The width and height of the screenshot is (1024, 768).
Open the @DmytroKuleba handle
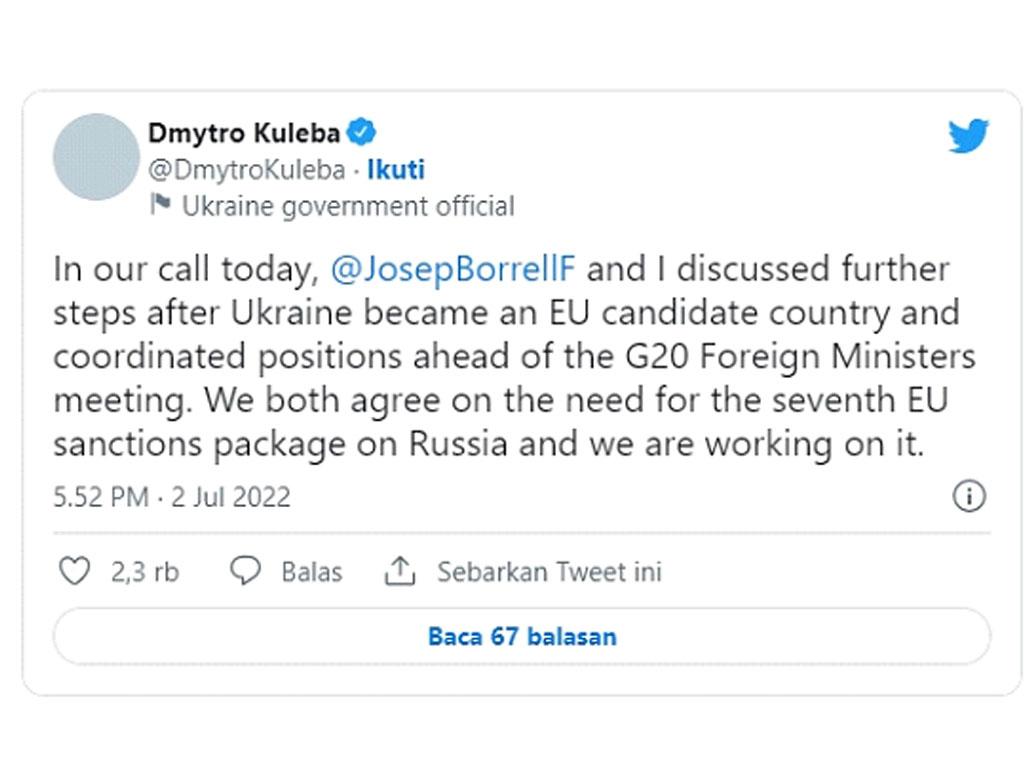pyautogui.click(x=247, y=170)
